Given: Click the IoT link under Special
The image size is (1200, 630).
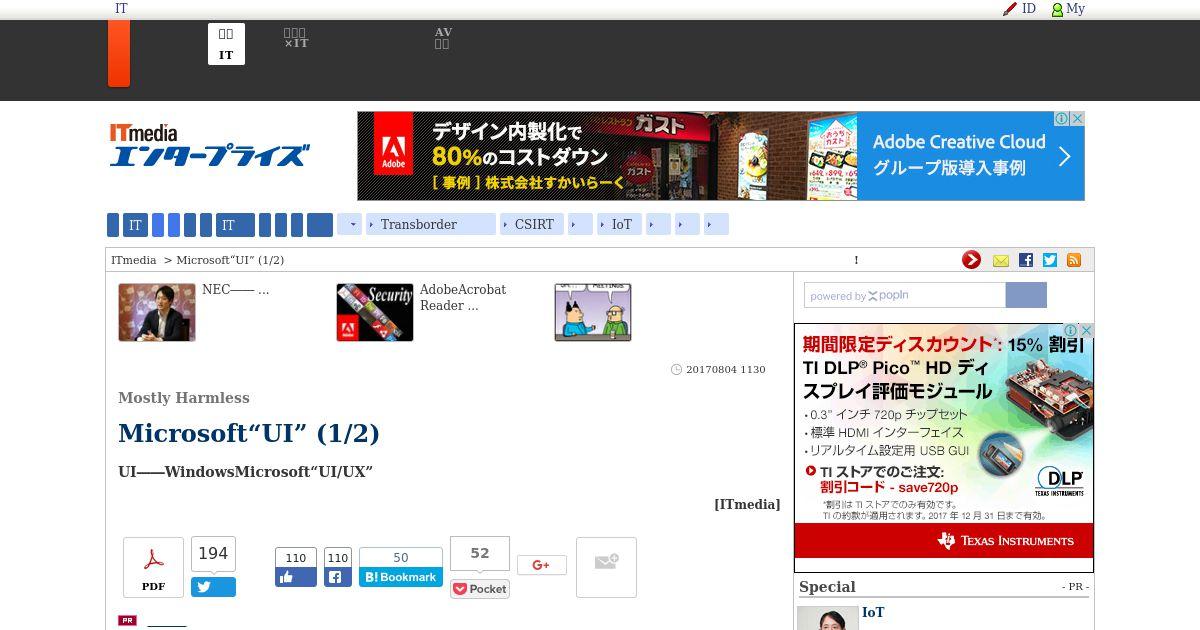Looking at the screenshot, I should (873, 613).
